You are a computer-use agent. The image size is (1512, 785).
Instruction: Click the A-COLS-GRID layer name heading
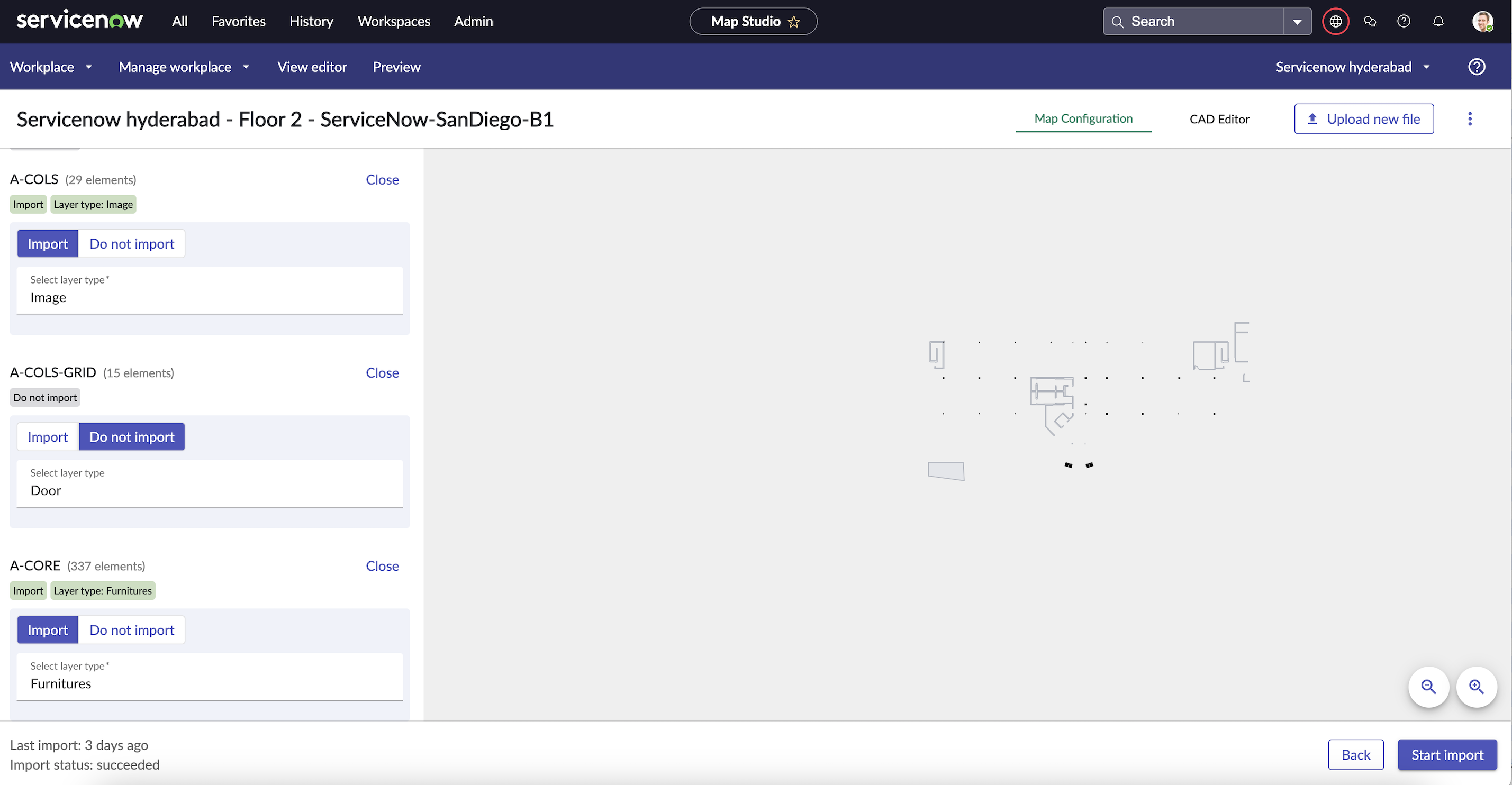53,372
